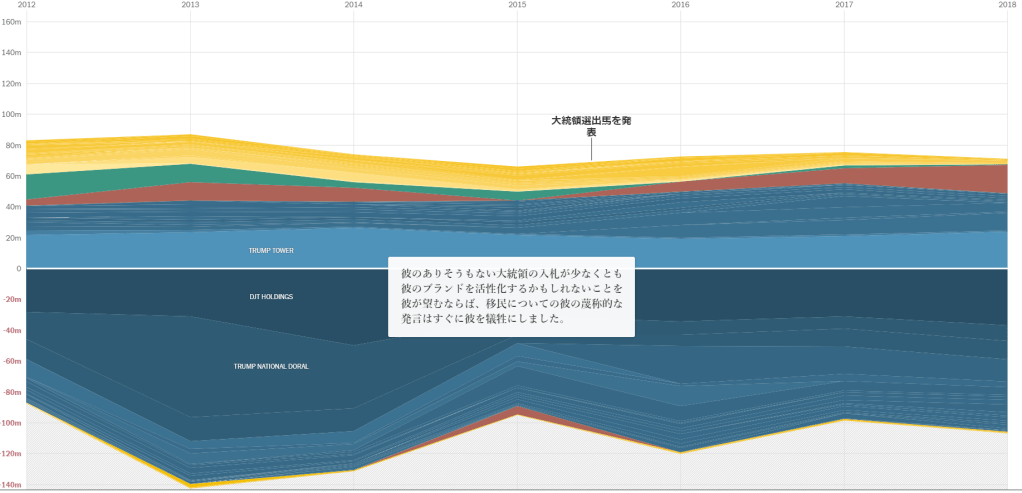Image resolution: width=1022 pixels, height=493 pixels.
Task: Click the gray hatched region below 2015
Action: point(517,455)
